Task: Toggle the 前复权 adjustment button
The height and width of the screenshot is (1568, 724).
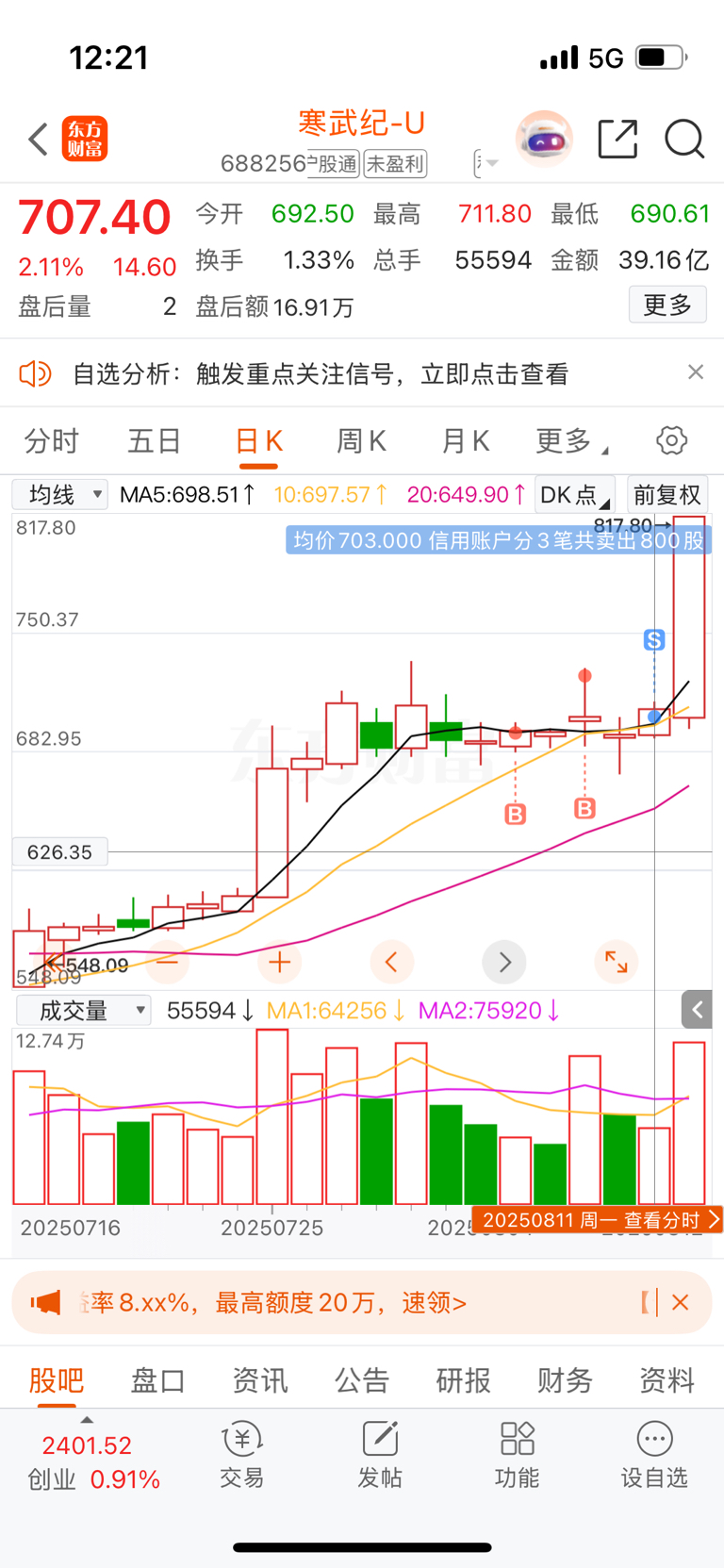Action: point(667,494)
